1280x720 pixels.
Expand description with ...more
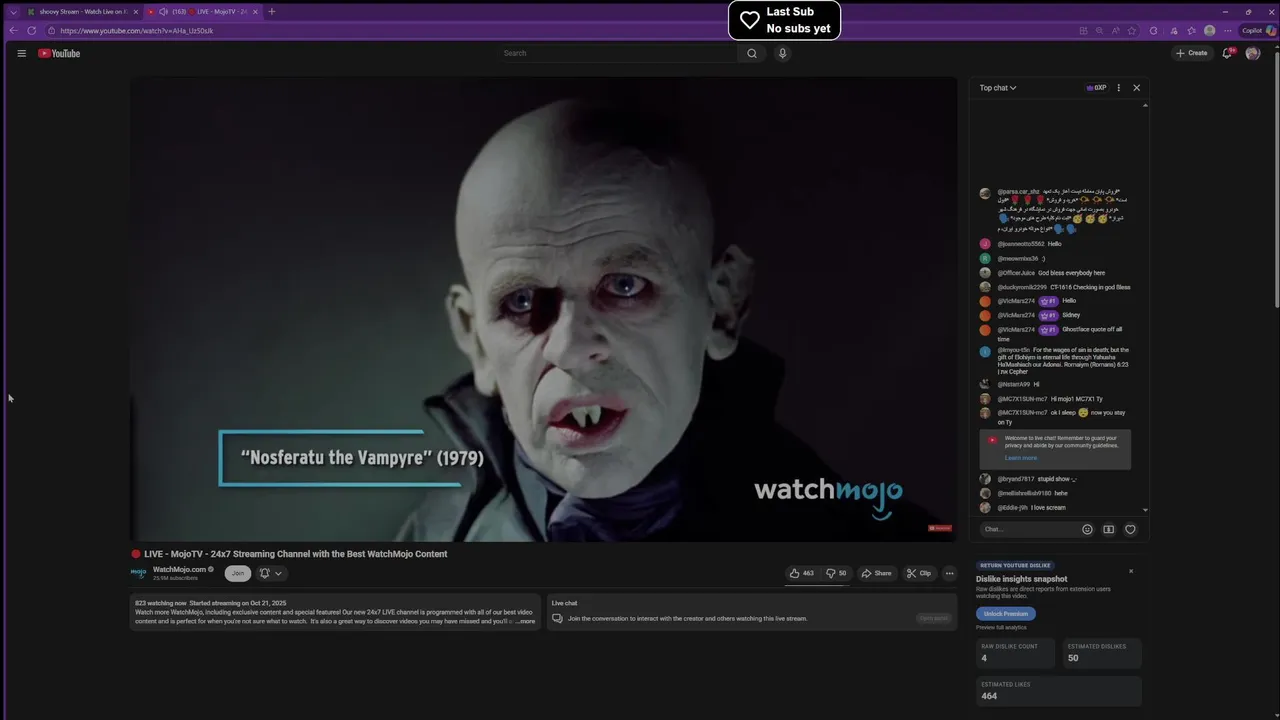pos(525,621)
